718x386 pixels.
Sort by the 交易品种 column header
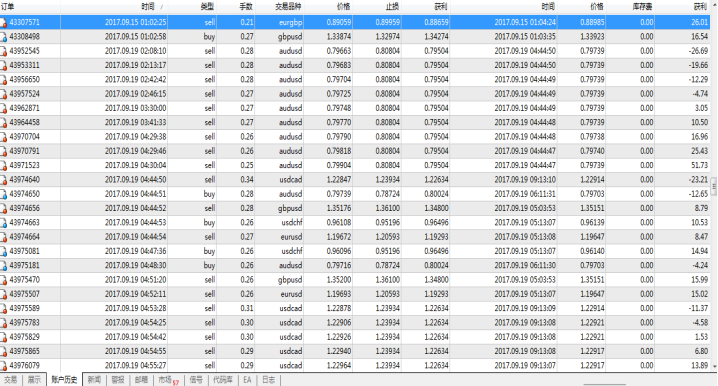pyautogui.click(x=288, y=7)
